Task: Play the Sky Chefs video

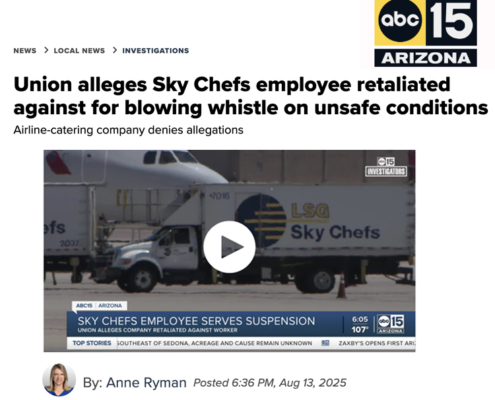Action: tap(229, 247)
